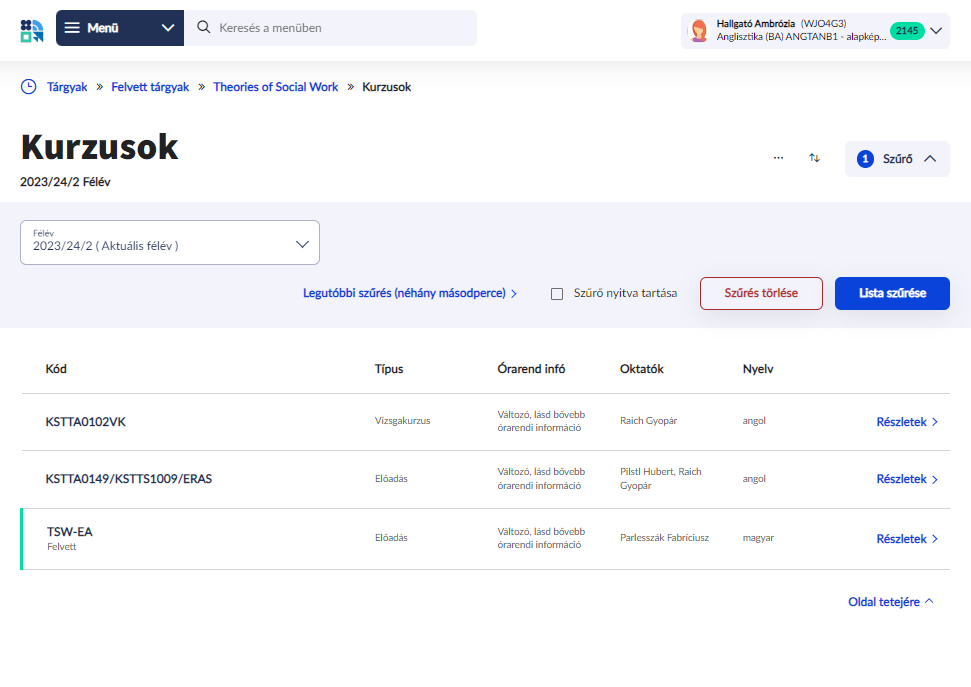Open the three-dots more options icon
The width and height of the screenshot is (971, 687).
tap(779, 158)
